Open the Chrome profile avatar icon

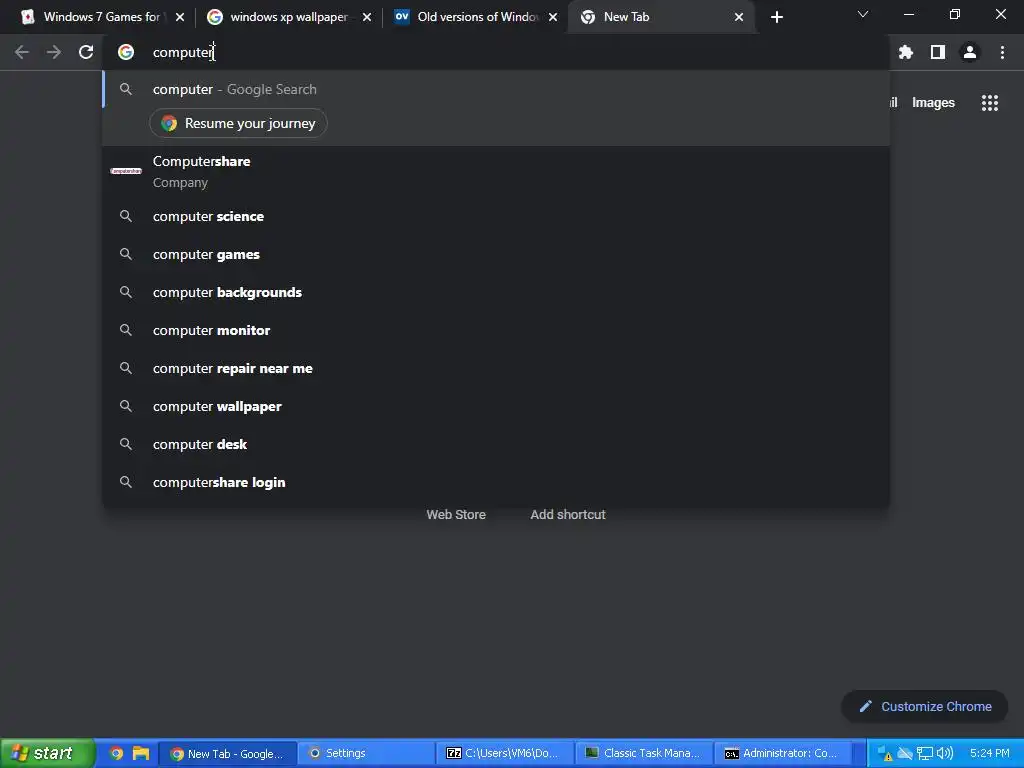click(970, 52)
